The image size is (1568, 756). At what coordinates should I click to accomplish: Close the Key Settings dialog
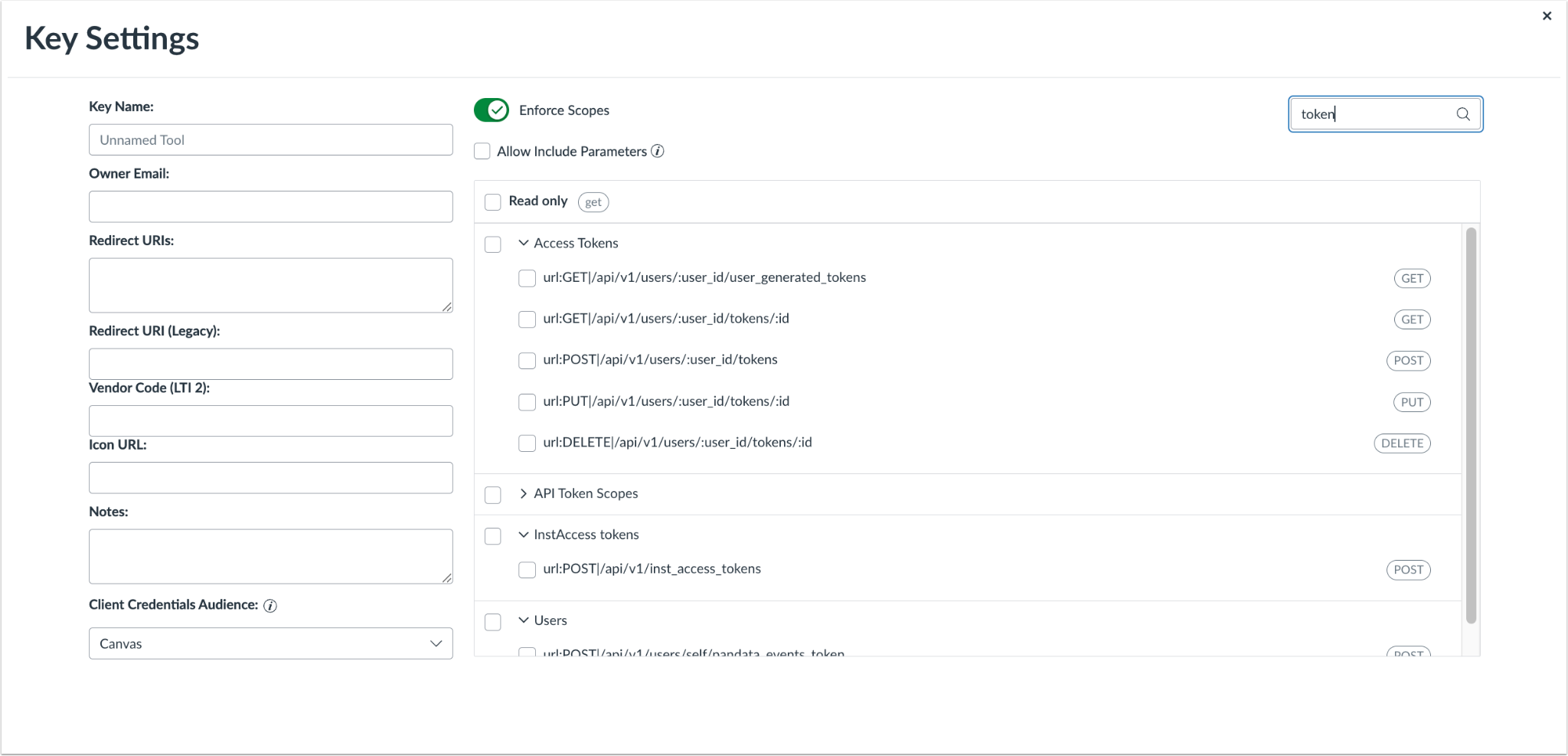[1547, 15]
